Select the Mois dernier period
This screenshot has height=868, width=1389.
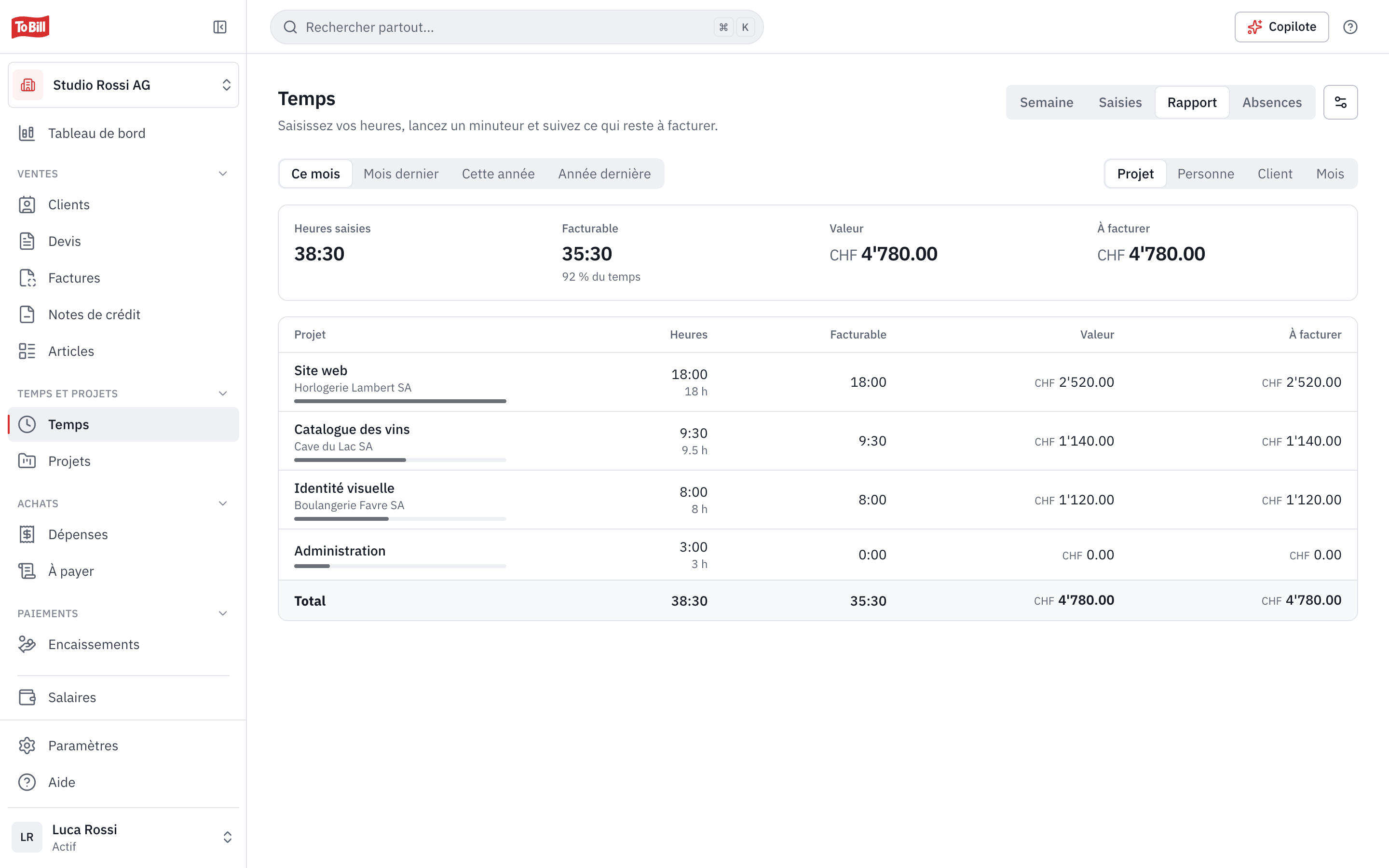point(401,174)
